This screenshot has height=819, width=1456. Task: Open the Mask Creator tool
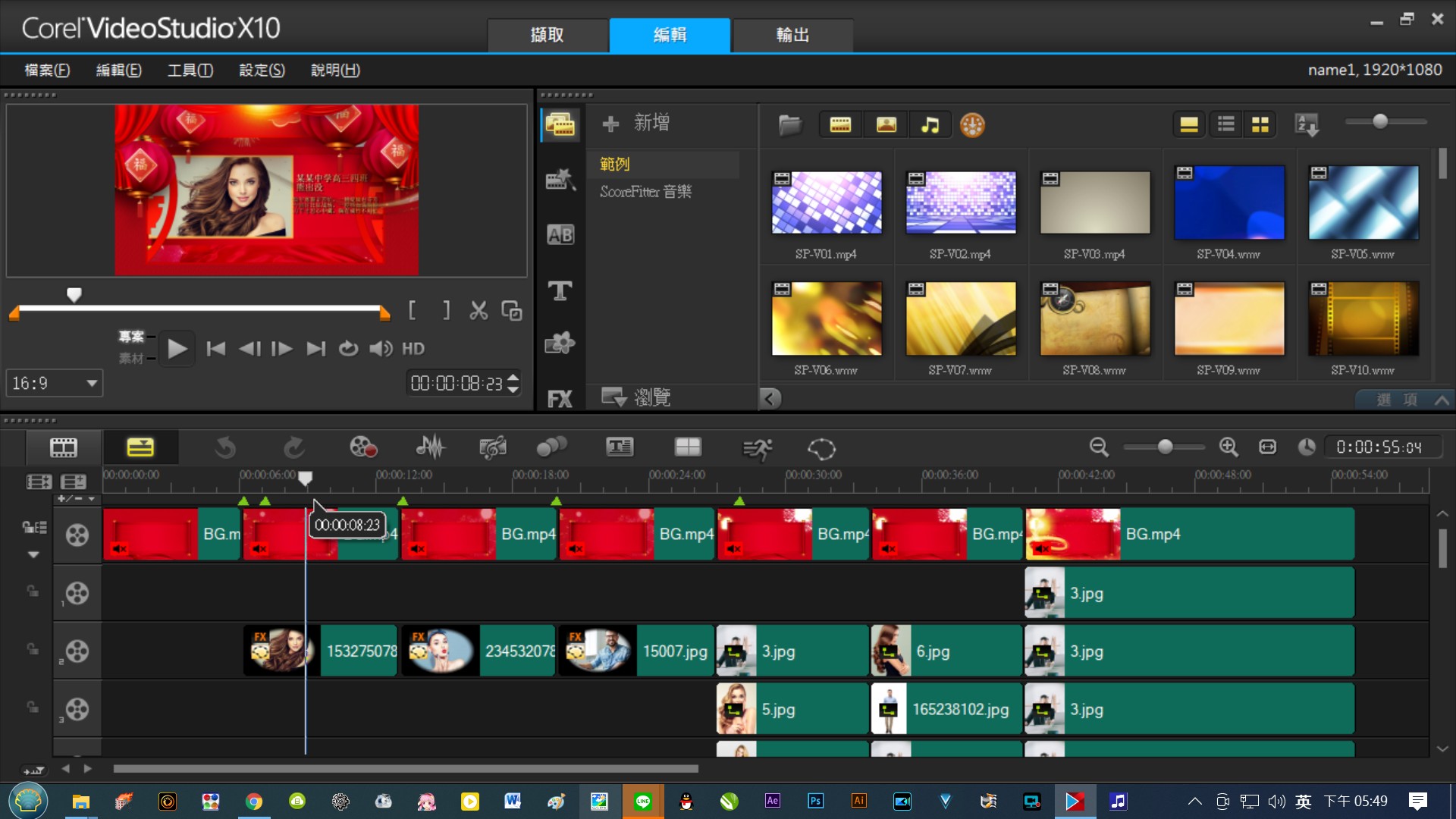[x=821, y=449]
